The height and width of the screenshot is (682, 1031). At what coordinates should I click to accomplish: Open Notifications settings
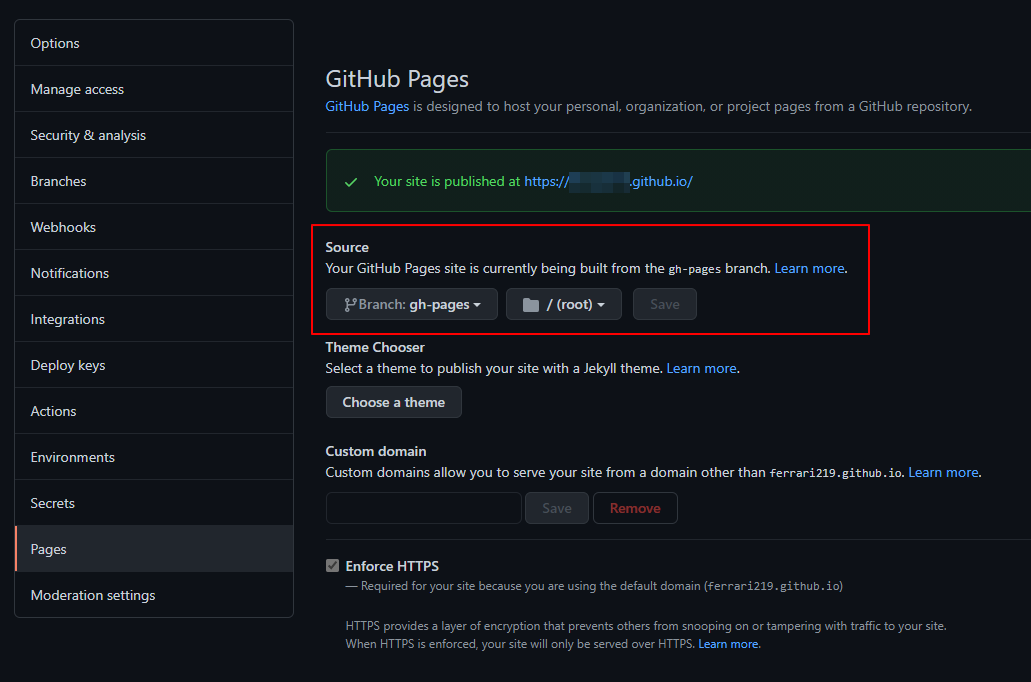(154, 273)
